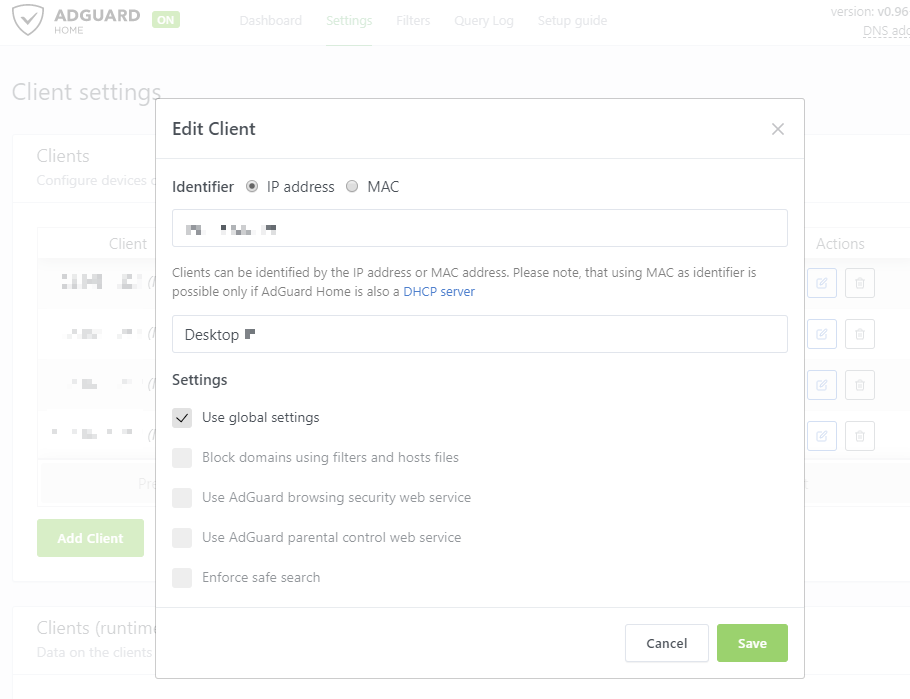Viewport: 910px width, 699px height.
Task: Close the Edit Client dialog
Action: [778, 129]
